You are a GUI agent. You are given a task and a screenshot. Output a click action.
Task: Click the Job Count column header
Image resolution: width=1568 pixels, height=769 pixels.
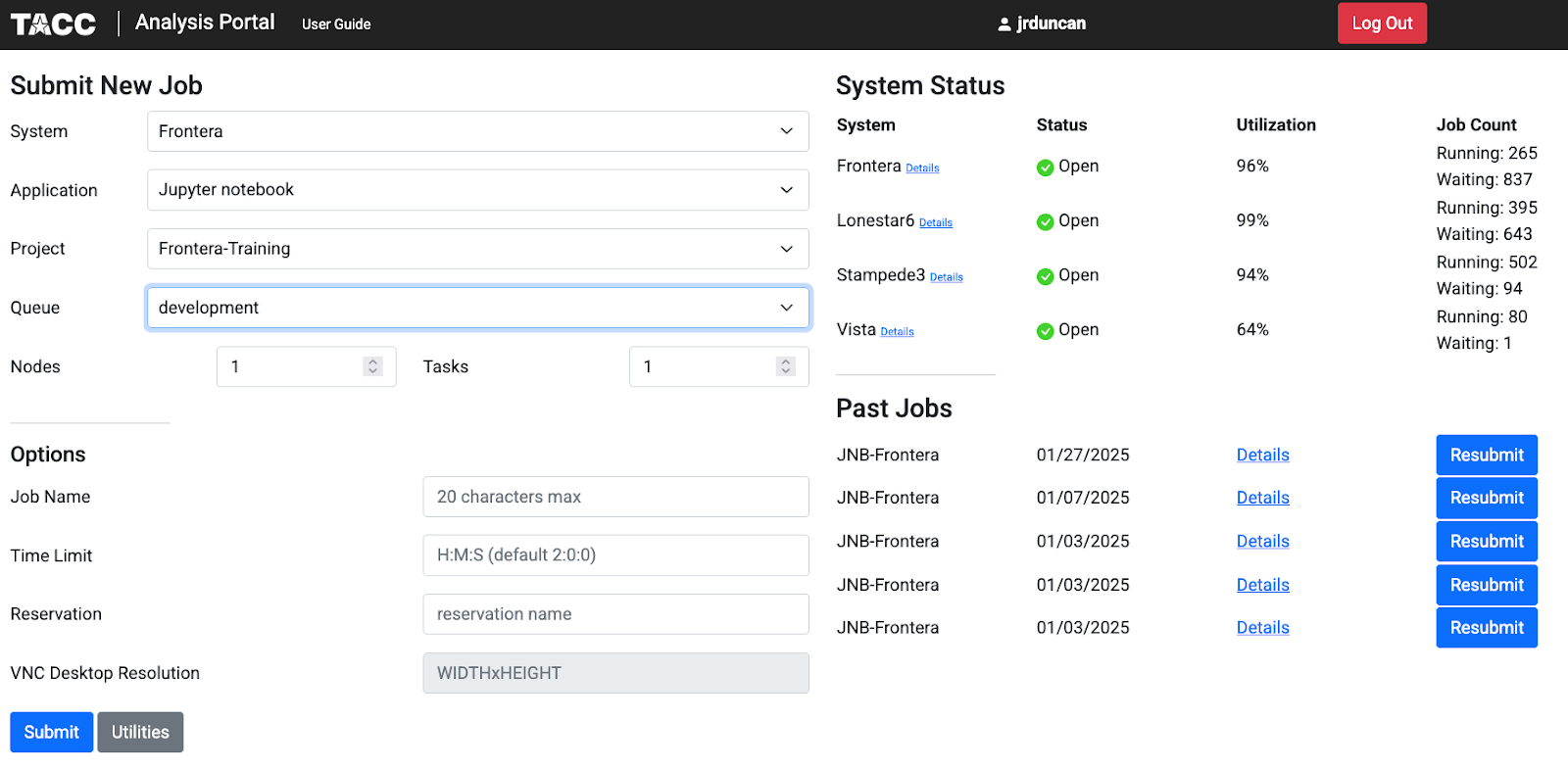pos(1476,125)
